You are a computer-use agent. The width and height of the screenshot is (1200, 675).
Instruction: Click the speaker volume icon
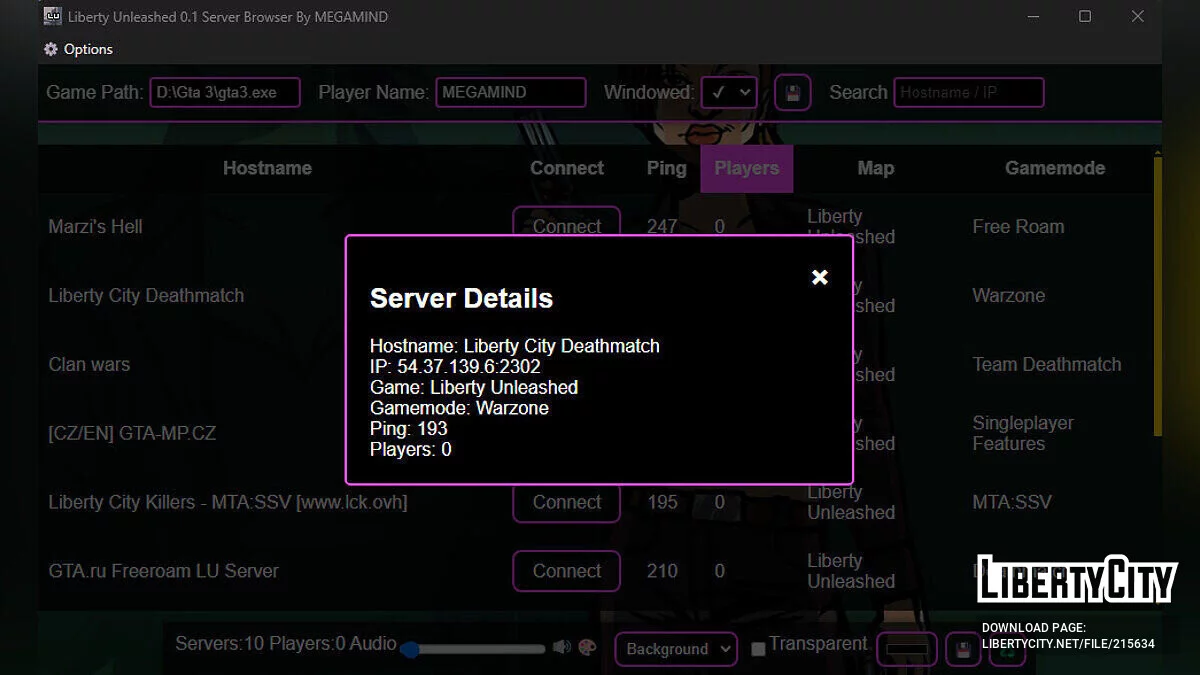click(562, 647)
